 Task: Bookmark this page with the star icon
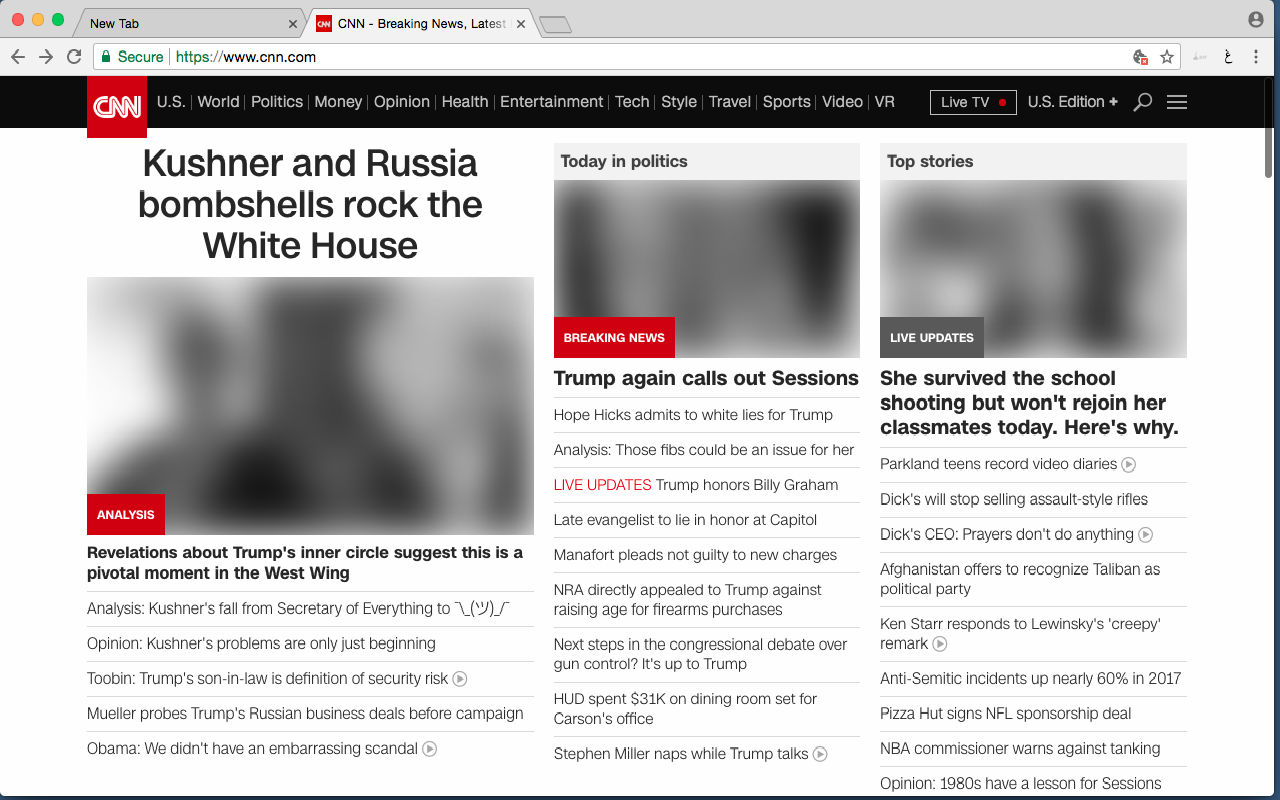(x=1167, y=57)
